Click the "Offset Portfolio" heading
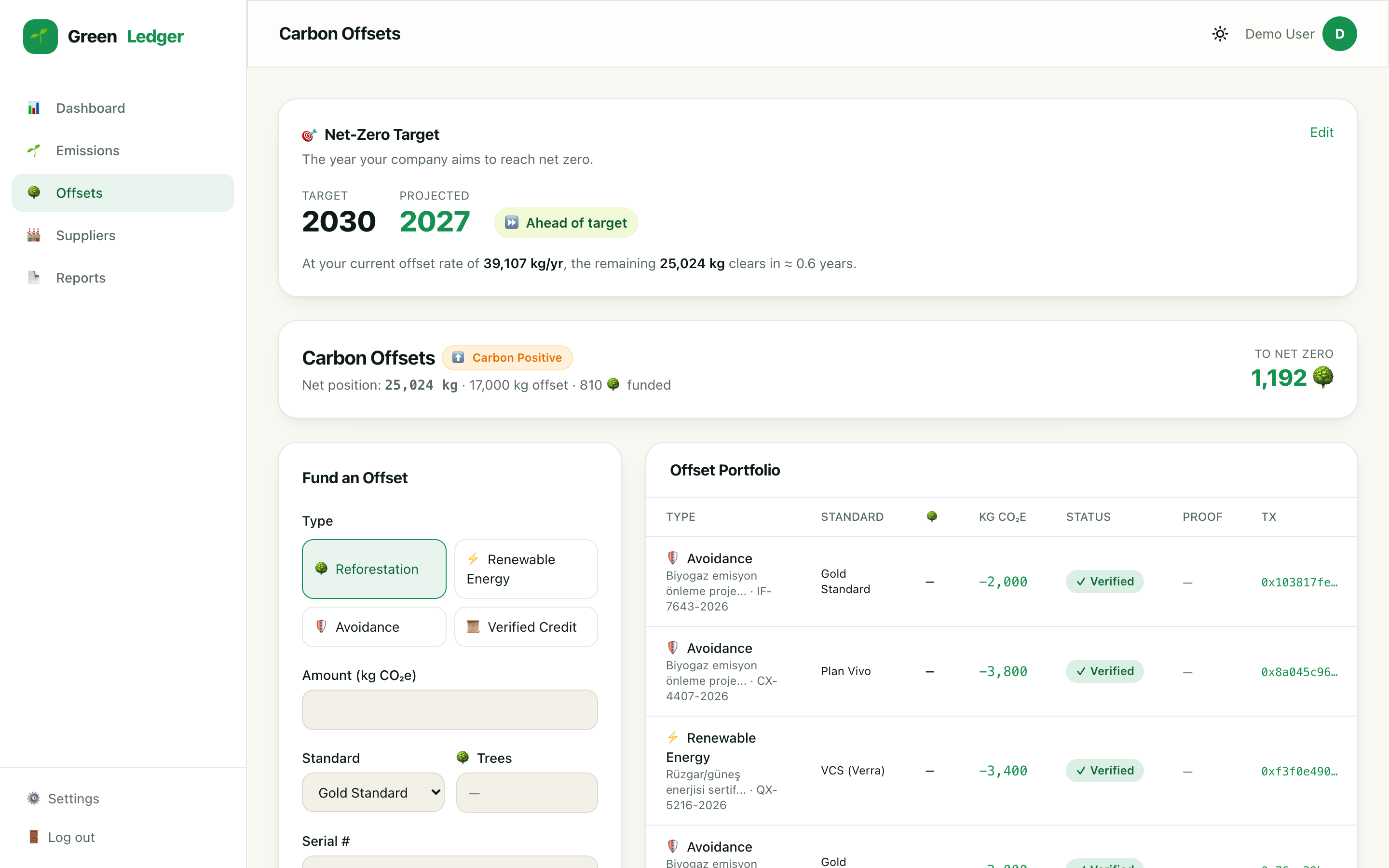 point(725,470)
